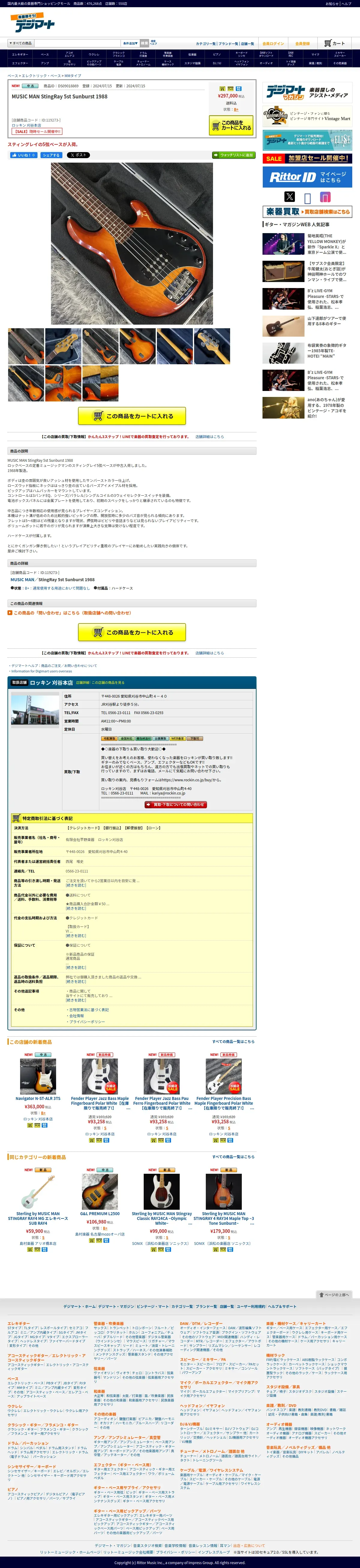360x1568 pixels.
Task: Open the エフェクター navigation tab
Action: [20, 63]
